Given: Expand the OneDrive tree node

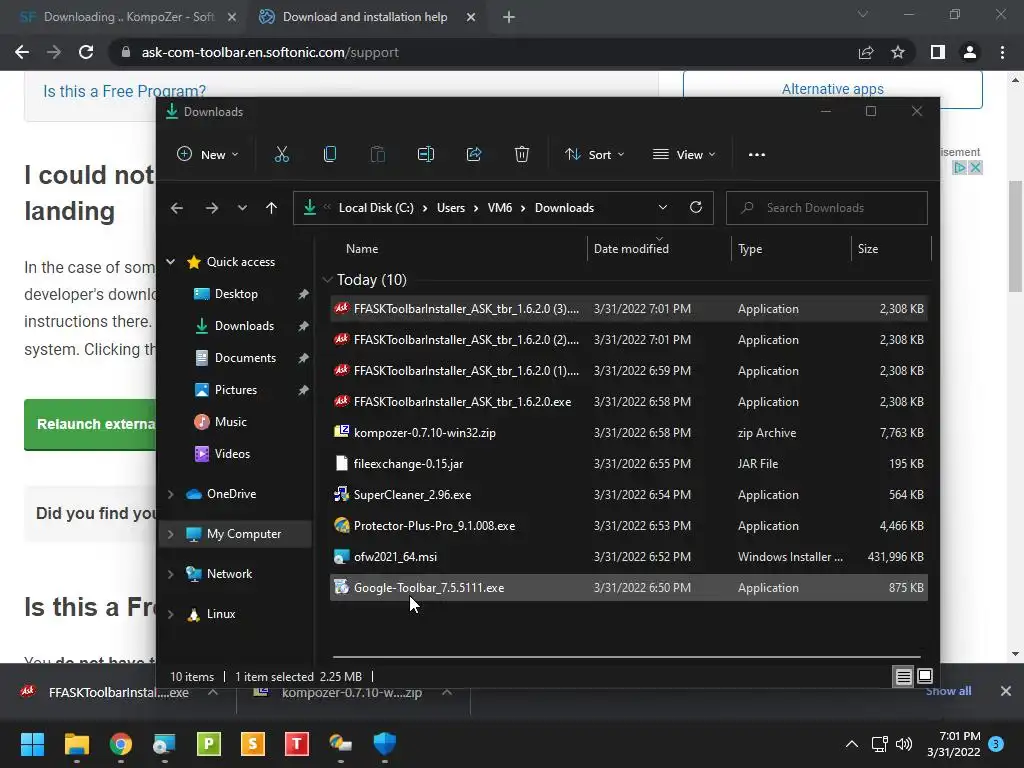Looking at the screenshot, I should (x=170, y=494).
